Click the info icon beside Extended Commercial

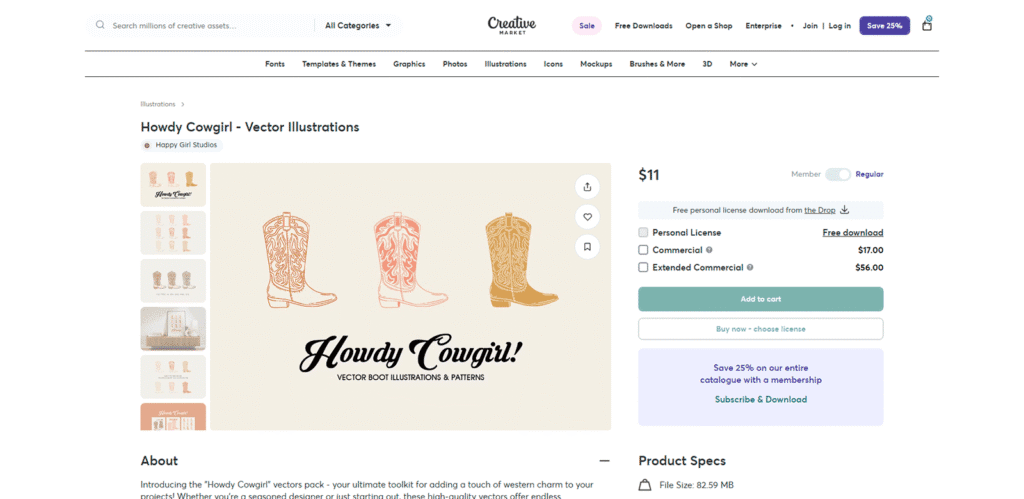tap(750, 268)
